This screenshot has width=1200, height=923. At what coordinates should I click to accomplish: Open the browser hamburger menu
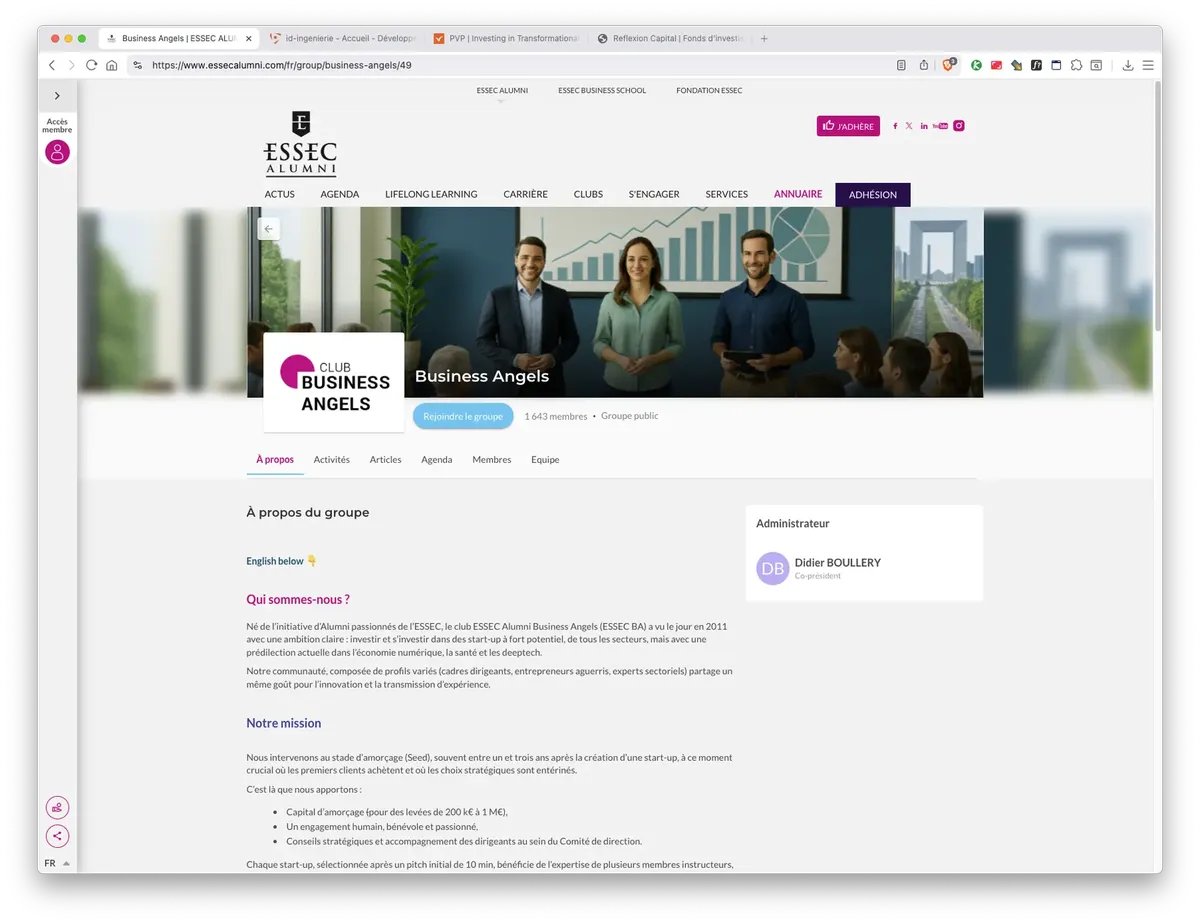(1148, 65)
